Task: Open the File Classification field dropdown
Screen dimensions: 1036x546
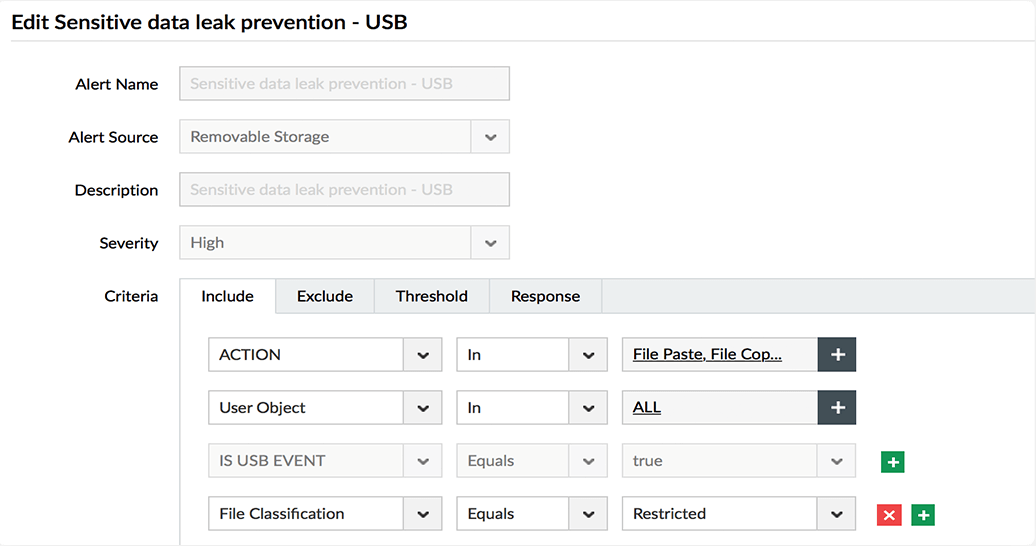Action: pyautogui.click(x=423, y=514)
